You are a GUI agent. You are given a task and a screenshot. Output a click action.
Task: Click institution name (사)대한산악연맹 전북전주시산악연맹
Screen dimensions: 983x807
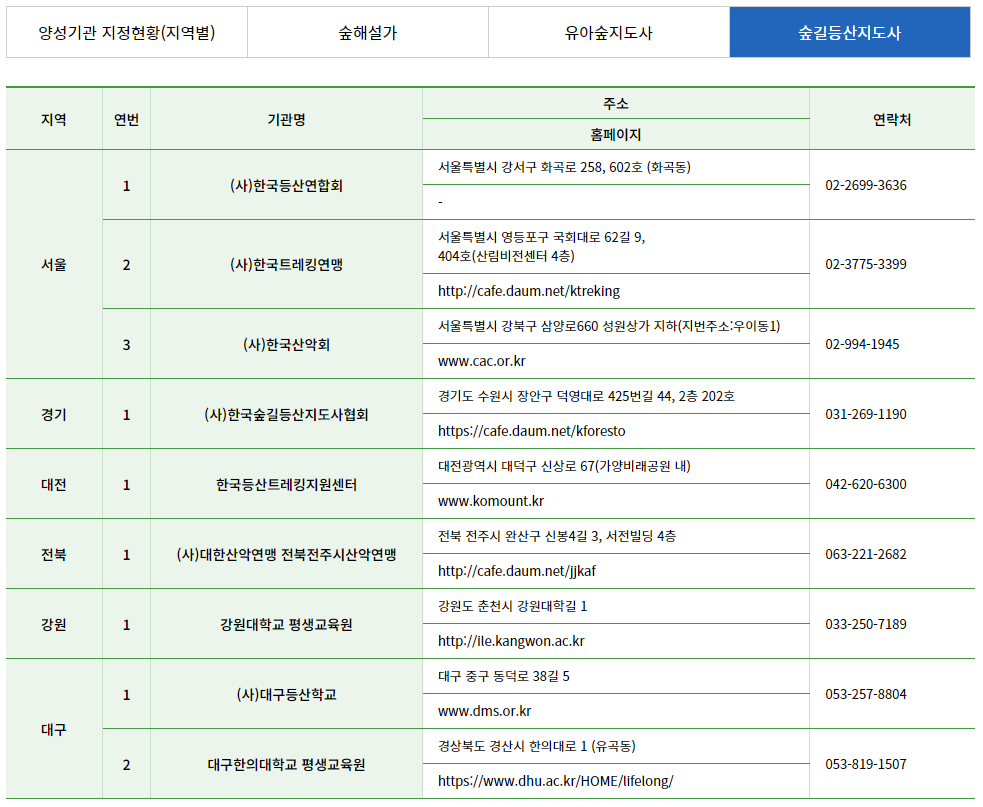286,555
